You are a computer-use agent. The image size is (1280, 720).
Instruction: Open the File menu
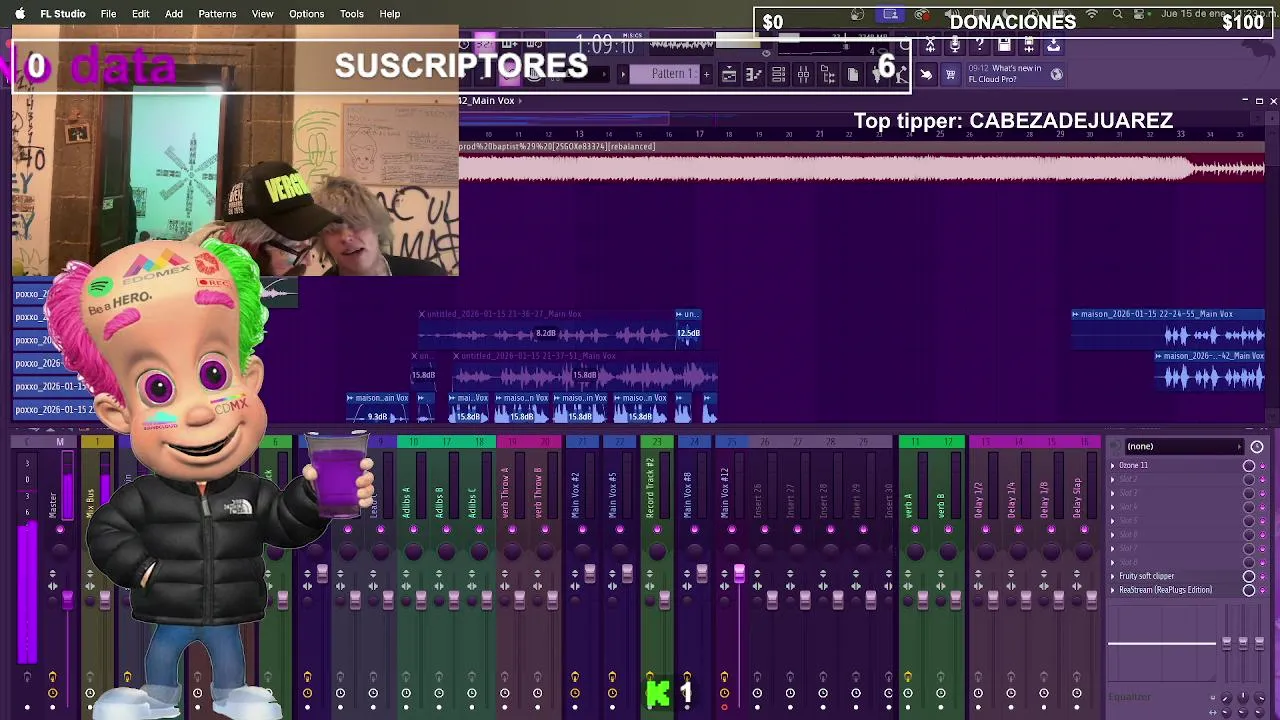[108, 14]
